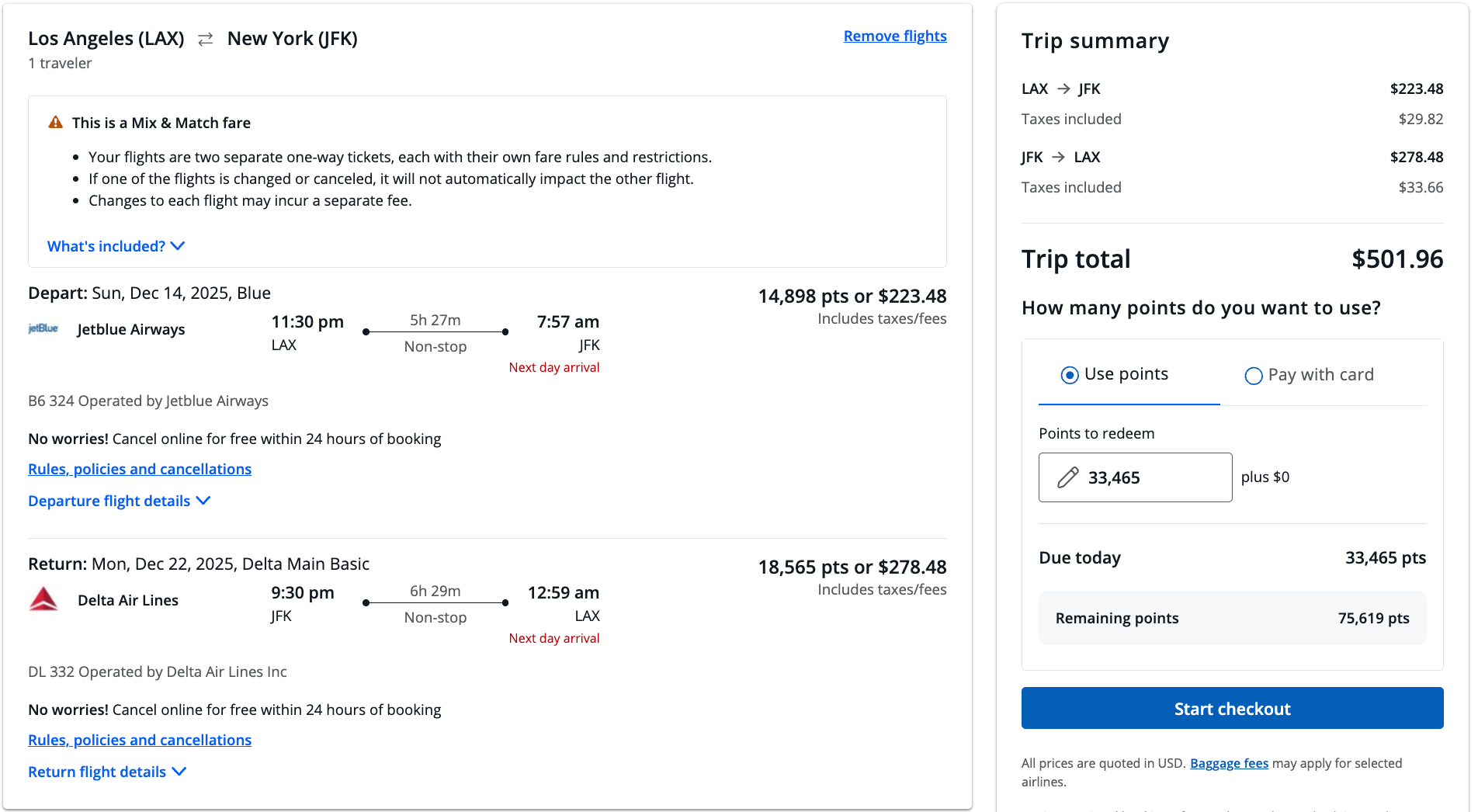Image resolution: width=1478 pixels, height=812 pixels.
Task: Open the Baggage fees link
Action: click(x=1229, y=763)
